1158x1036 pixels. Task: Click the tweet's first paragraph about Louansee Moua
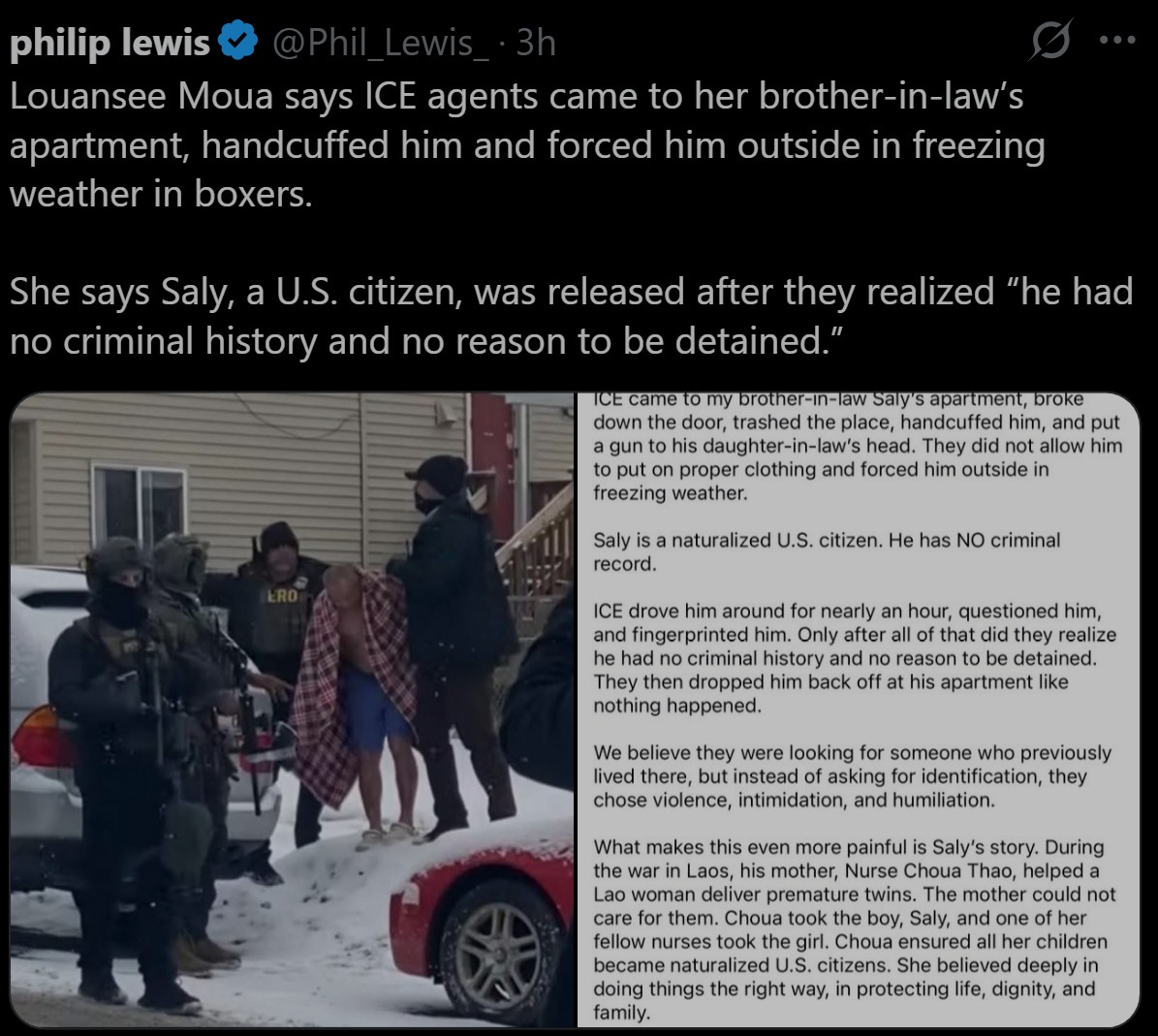click(x=527, y=144)
